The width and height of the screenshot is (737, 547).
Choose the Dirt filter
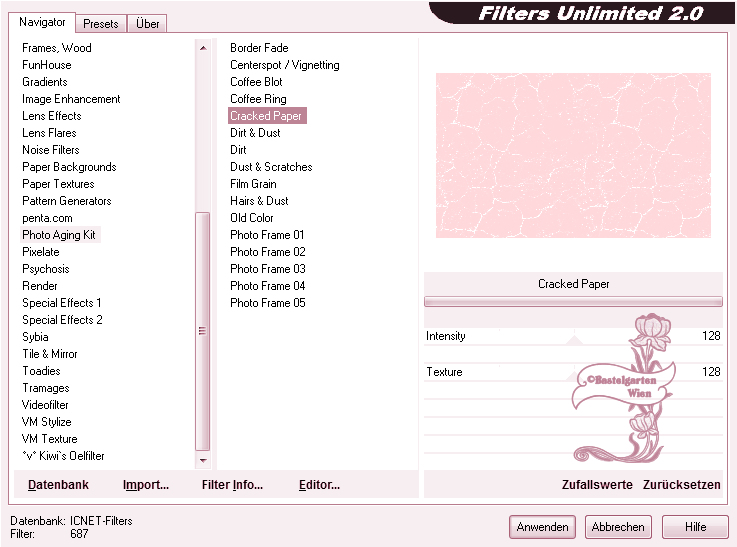point(238,150)
